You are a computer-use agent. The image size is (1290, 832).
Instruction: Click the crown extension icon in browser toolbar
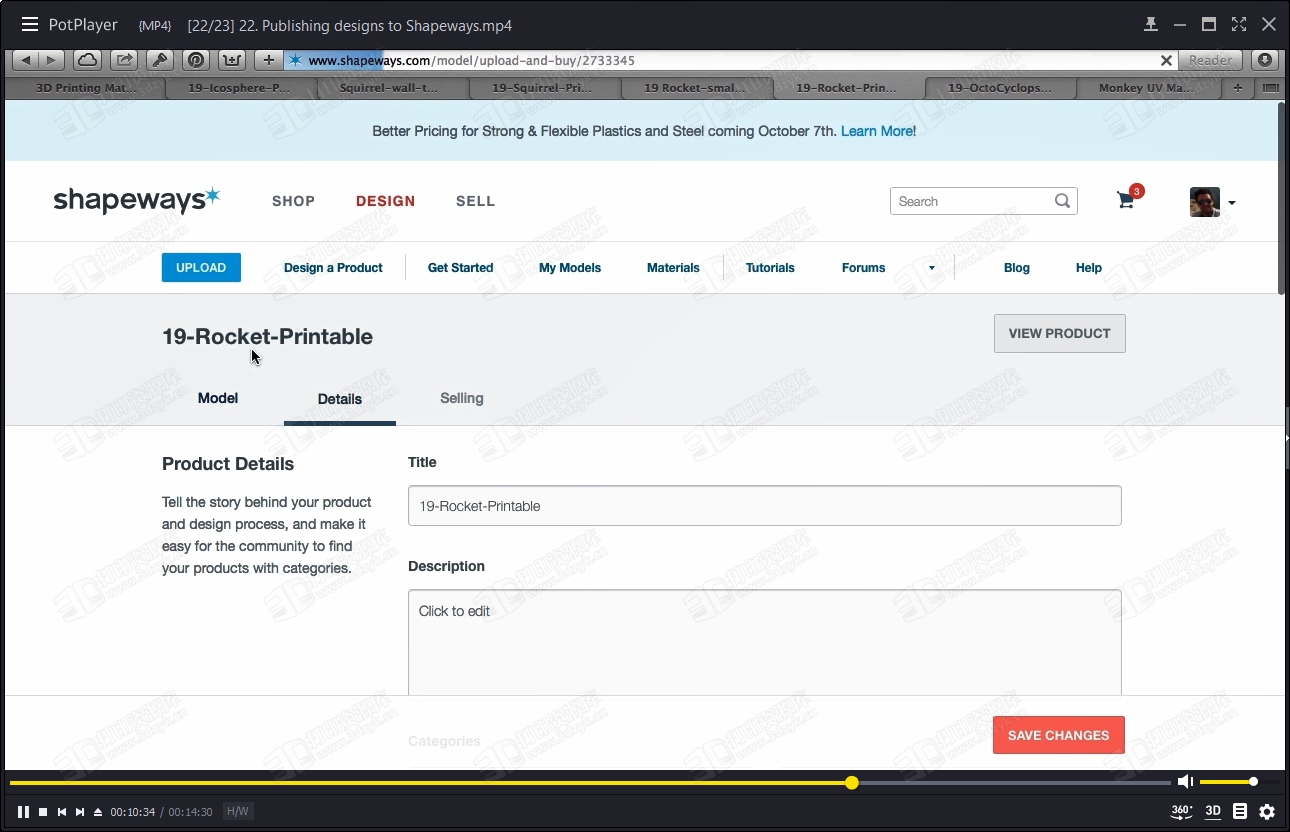coord(232,60)
